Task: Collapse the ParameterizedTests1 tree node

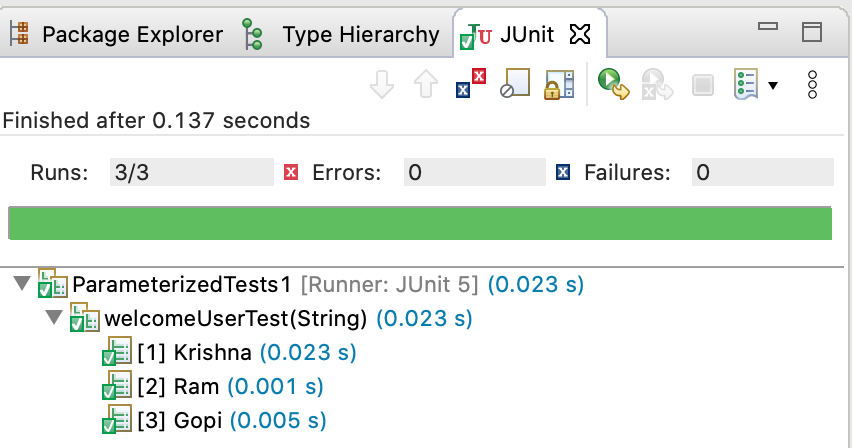Action: [x=21, y=285]
